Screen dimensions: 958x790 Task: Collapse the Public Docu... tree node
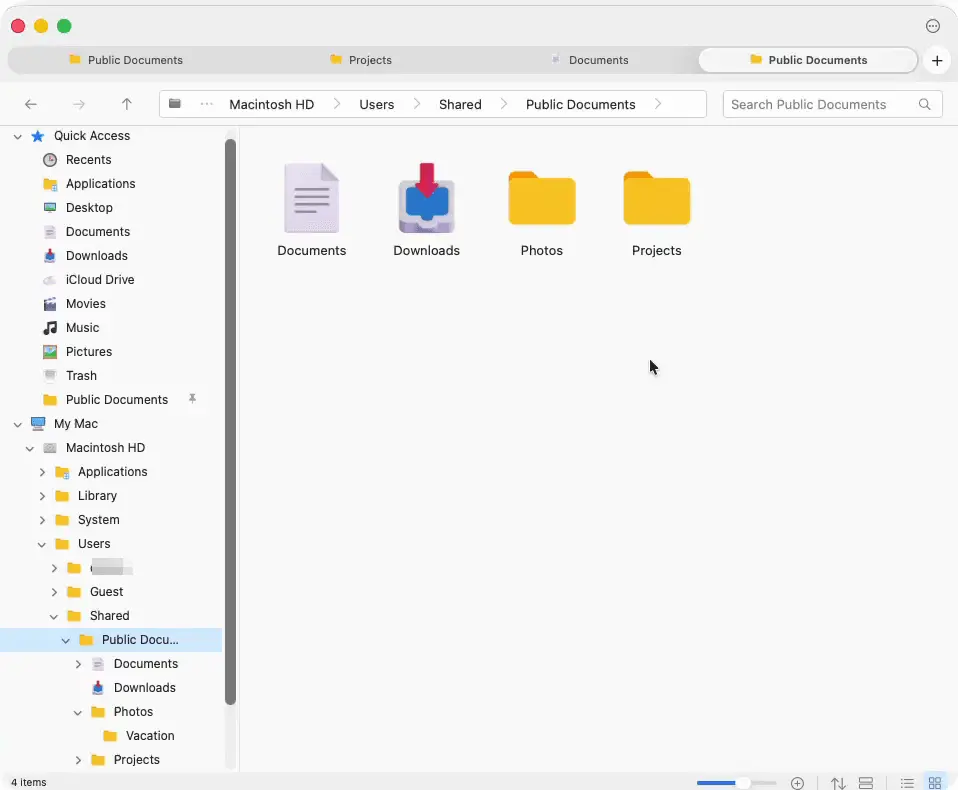pos(65,640)
